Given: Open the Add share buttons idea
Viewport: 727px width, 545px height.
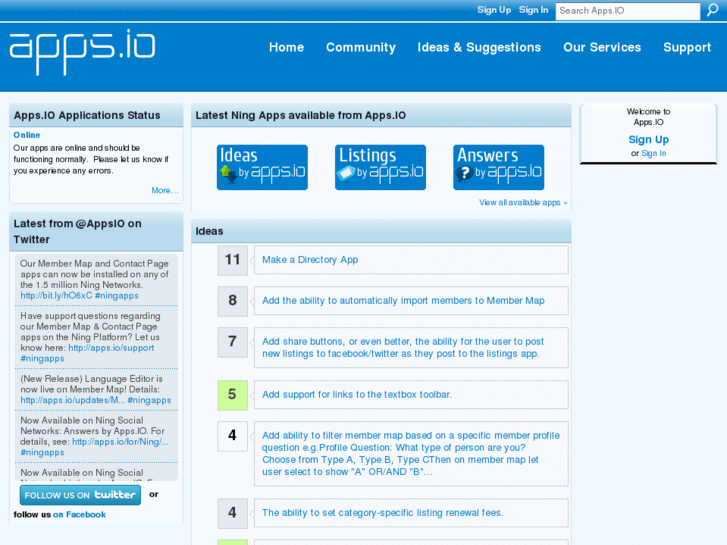Looking at the screenshot, I should click(402, 347).
